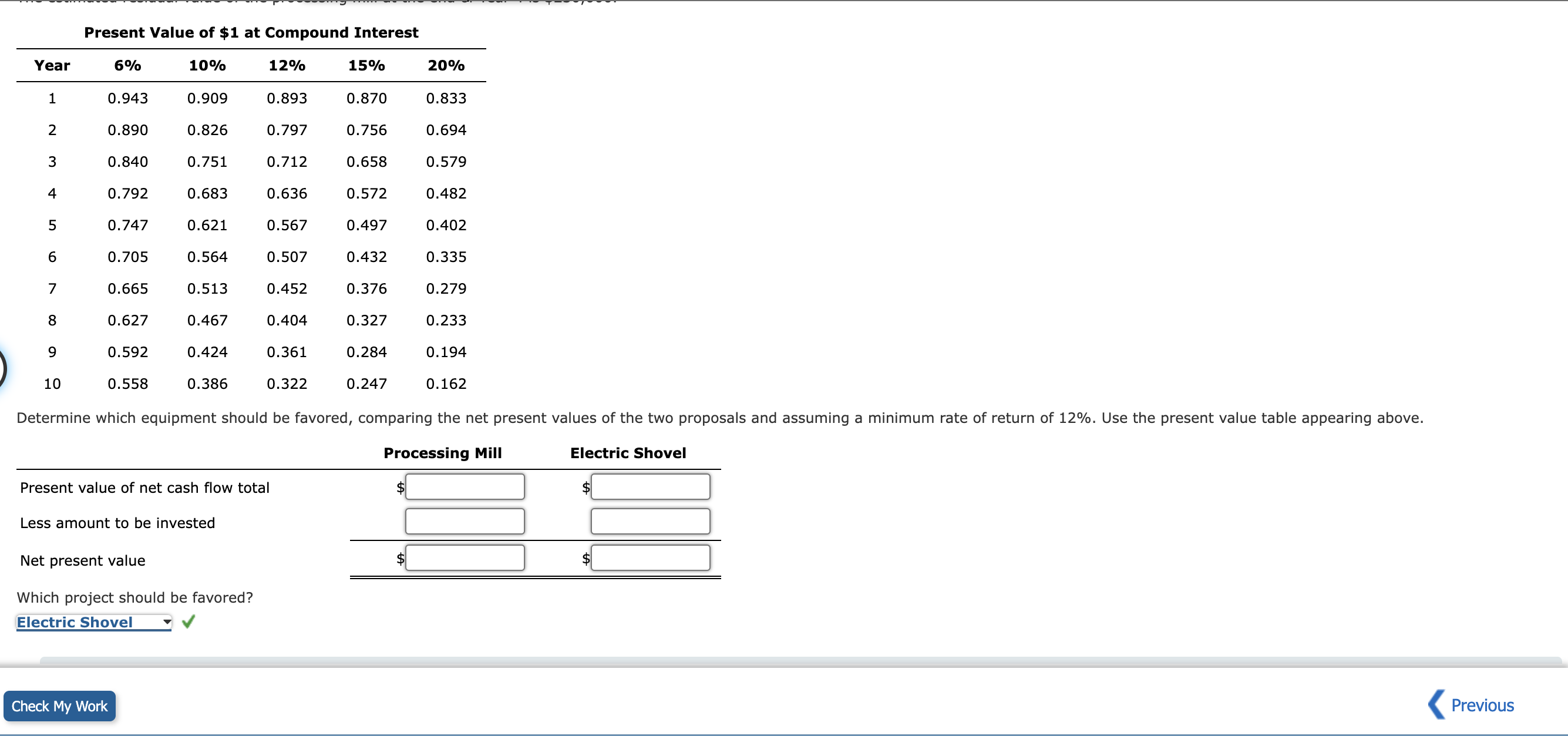Click the 0.376 value in year 7
The image size is (1568, 736).
coord(366,288)
